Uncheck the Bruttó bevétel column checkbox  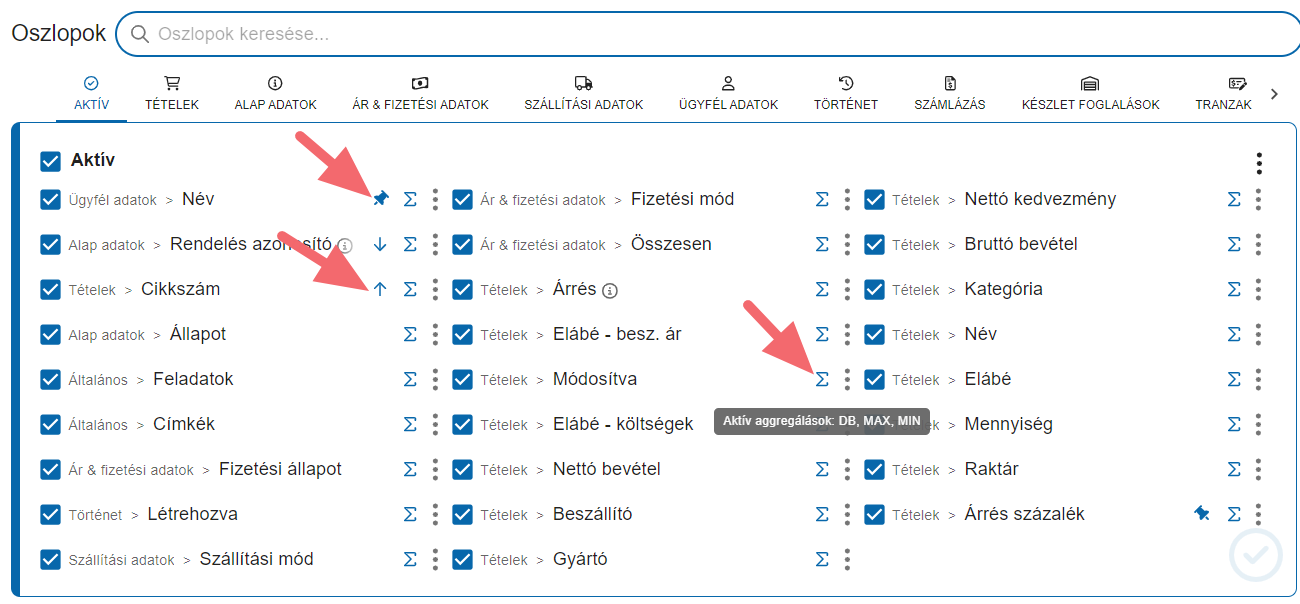(x=875, y=244)
